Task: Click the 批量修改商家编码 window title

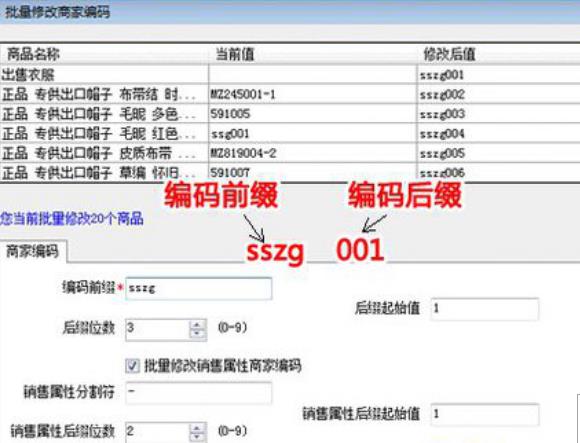Action: click(58, 12)
